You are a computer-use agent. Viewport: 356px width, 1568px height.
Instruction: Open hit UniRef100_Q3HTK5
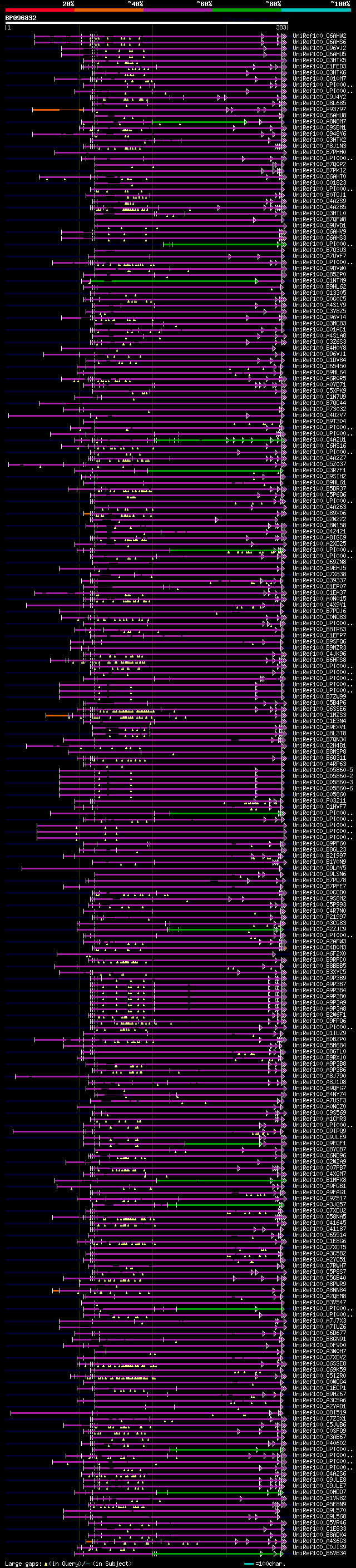(x=319, y=60)
